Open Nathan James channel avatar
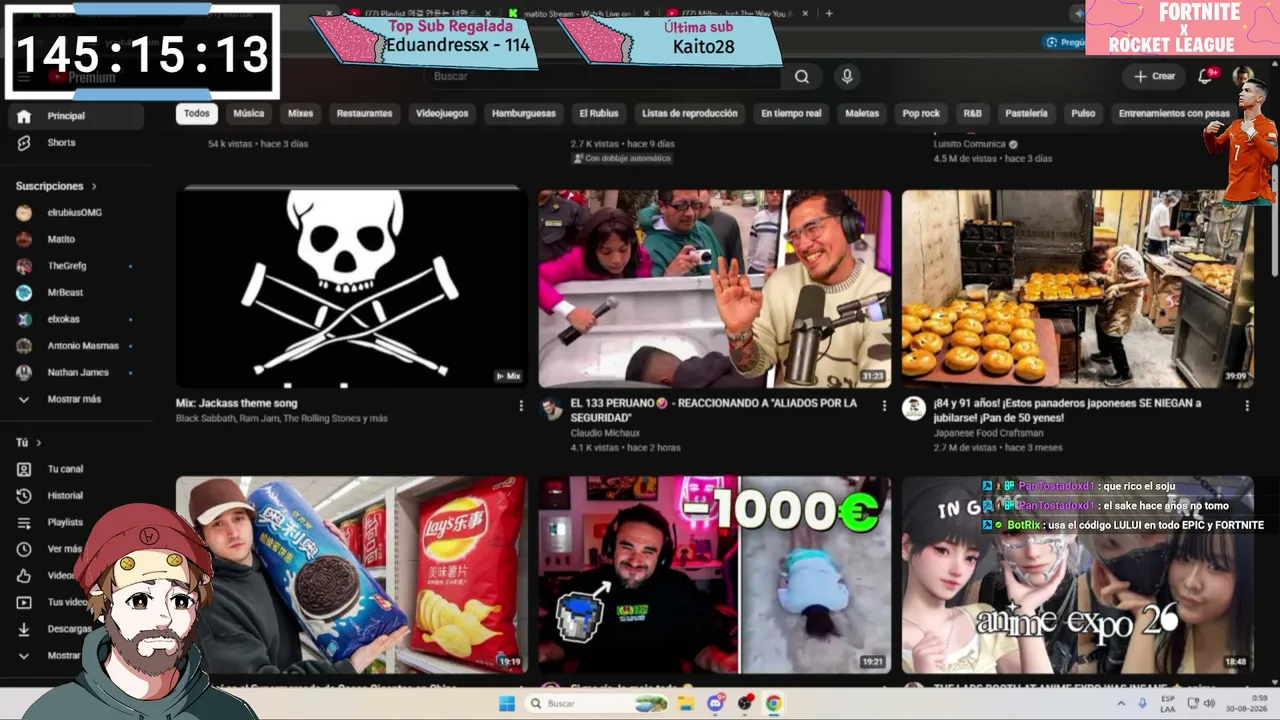Screen dimensions: 1280x720 click(x=24, y=373)
